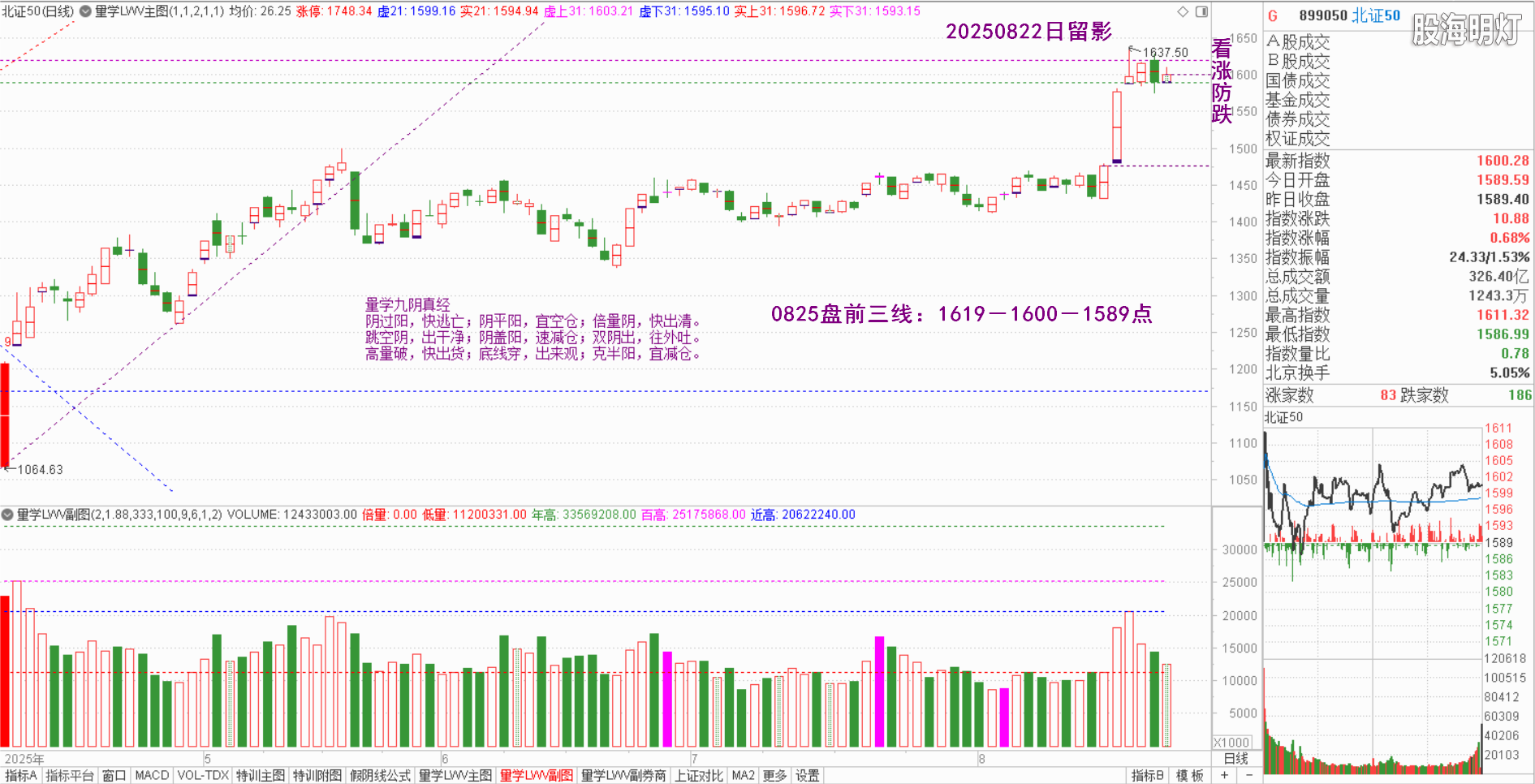Select the 指标A tab
The width and height of the screenshot is (1535, 784).
coord(20,775)
